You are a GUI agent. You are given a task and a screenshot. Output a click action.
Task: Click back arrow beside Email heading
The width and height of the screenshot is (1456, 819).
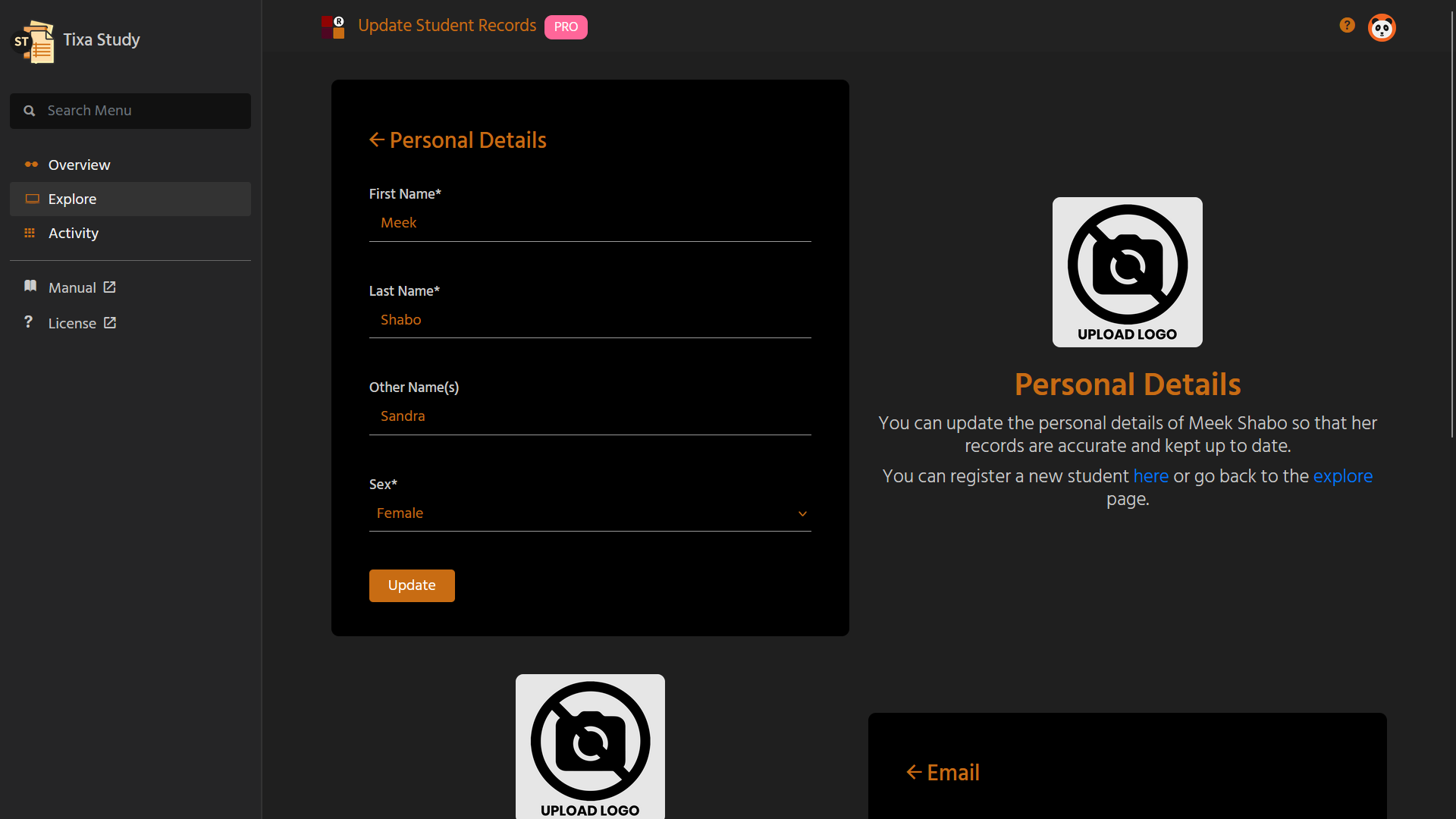click(x=915, y=772)
